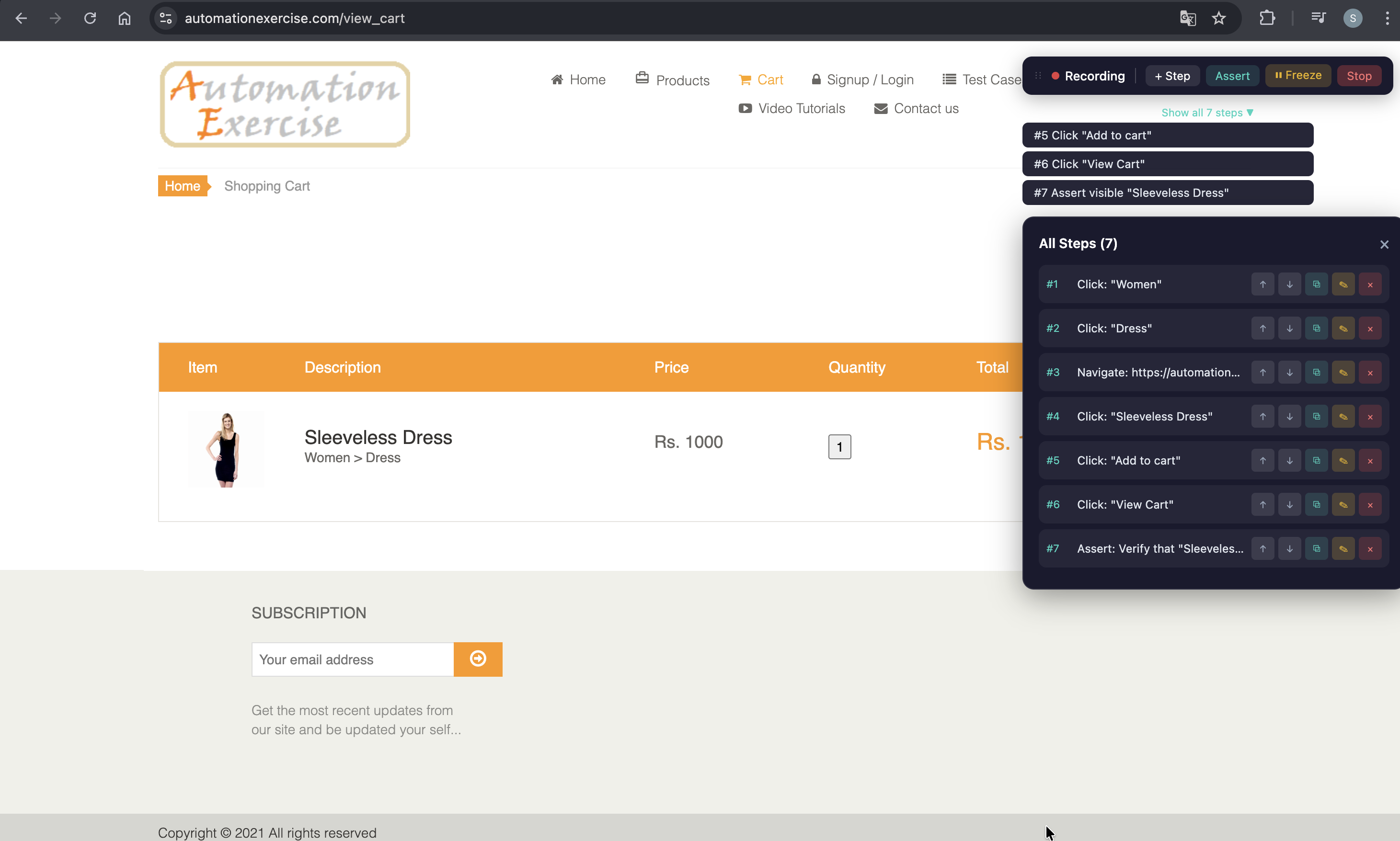Move step #2 "Dress" up
1400x841 pixels.
pyautogui.click(x=1262, y=329)
